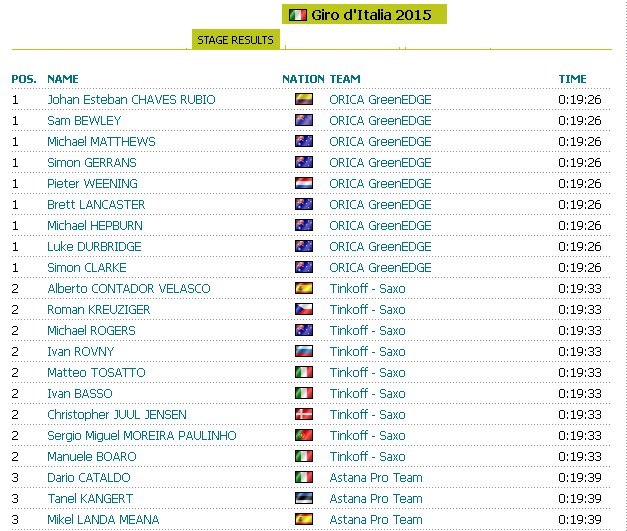
Task: Click the Spanish flag beside Mikel Landa
Action: pyautogui.click(x=304, y=519)
